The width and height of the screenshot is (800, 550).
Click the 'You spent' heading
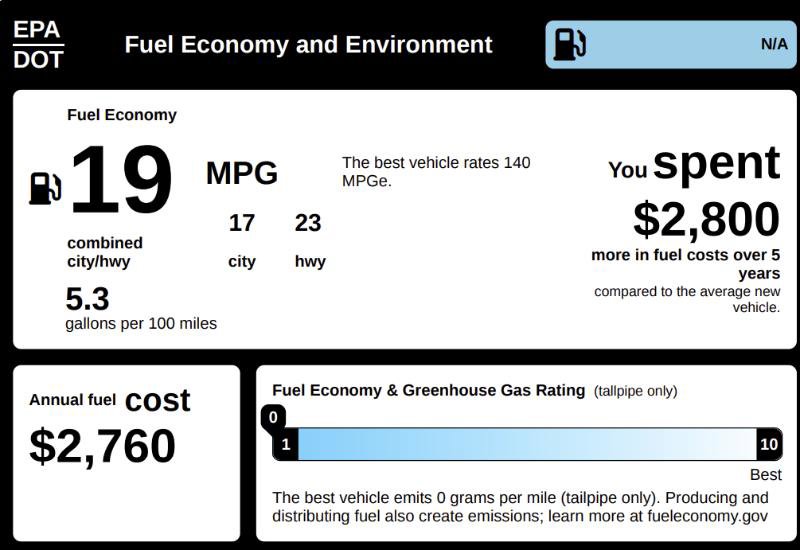click(x=694, y=165)
